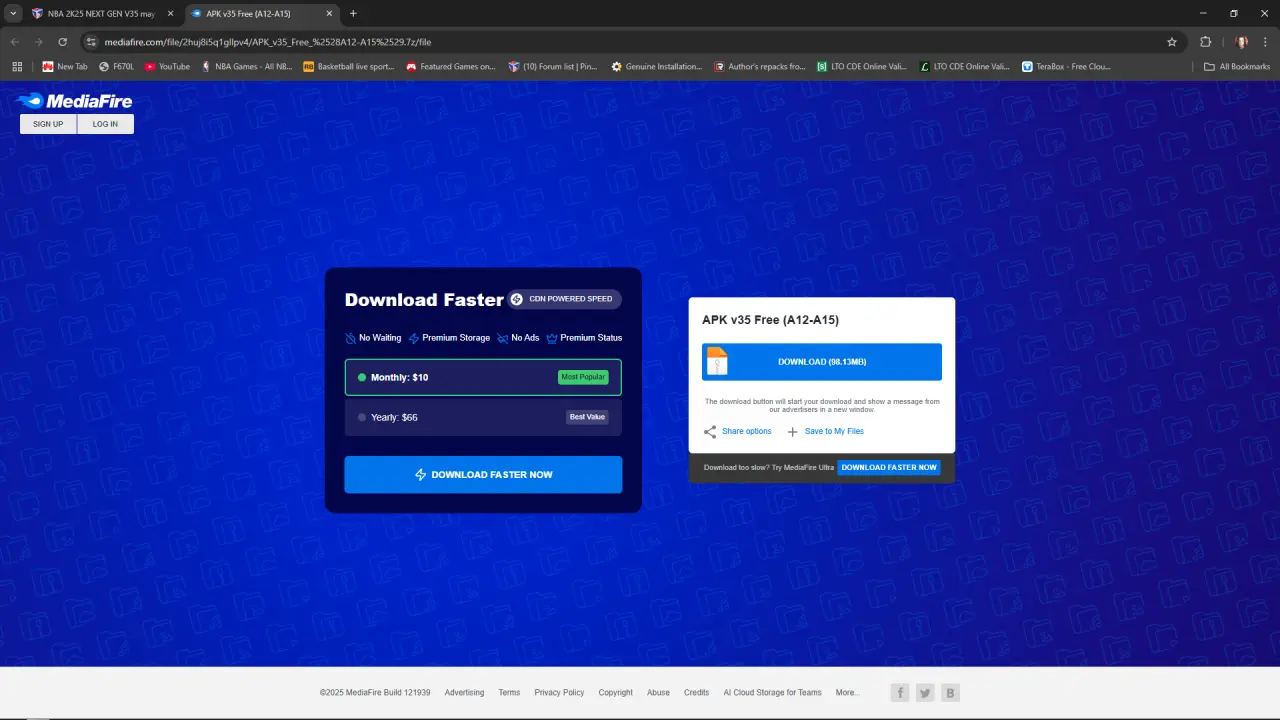Image resolution: width=1280 pixels, height=720 pixels.
Task: View site information icon in address bar
Action: pos(91,42)
